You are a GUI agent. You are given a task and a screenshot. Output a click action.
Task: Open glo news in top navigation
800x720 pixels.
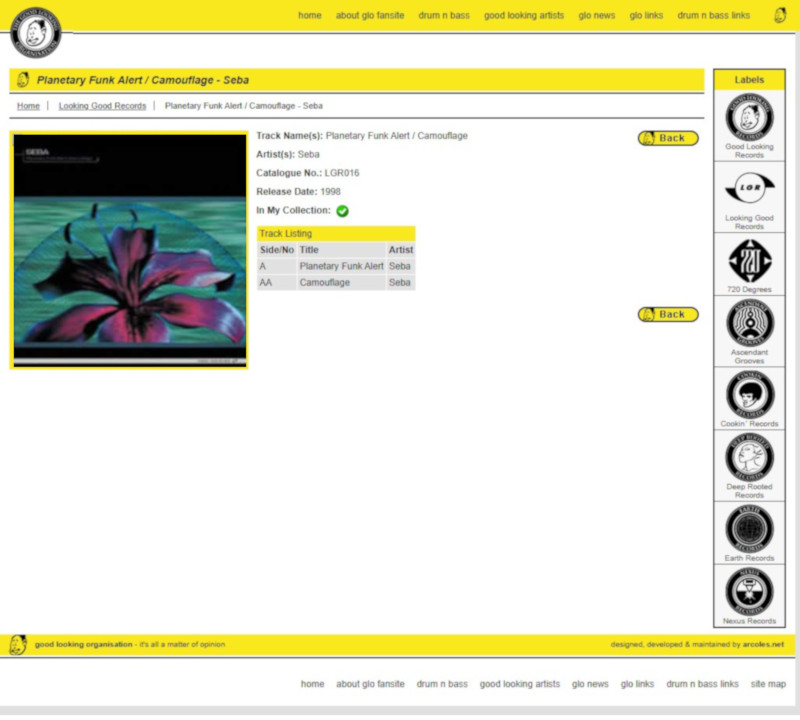[596, 15]
